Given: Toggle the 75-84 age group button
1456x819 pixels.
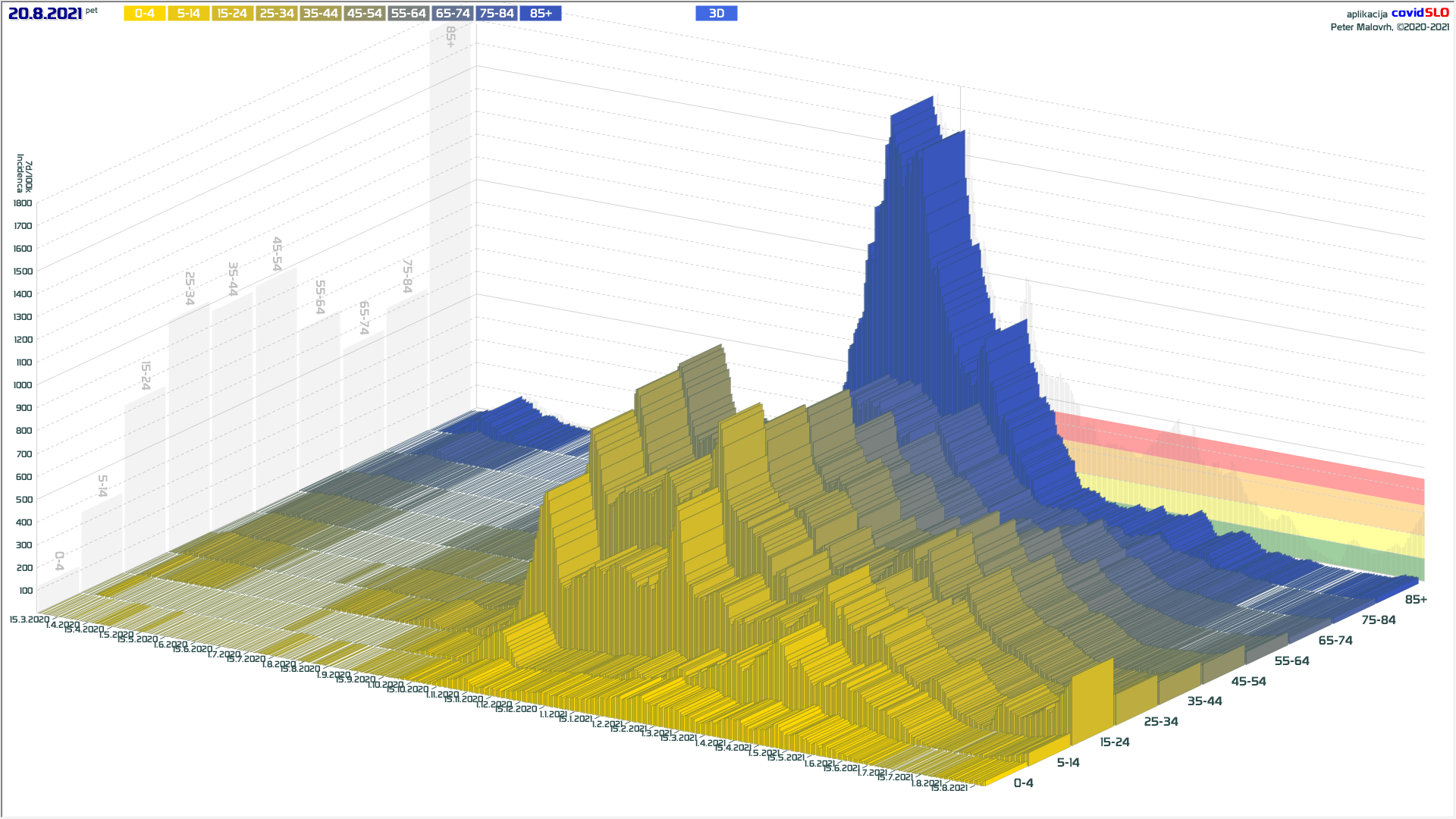Looking at the screenshot, I should pos(497,14).
